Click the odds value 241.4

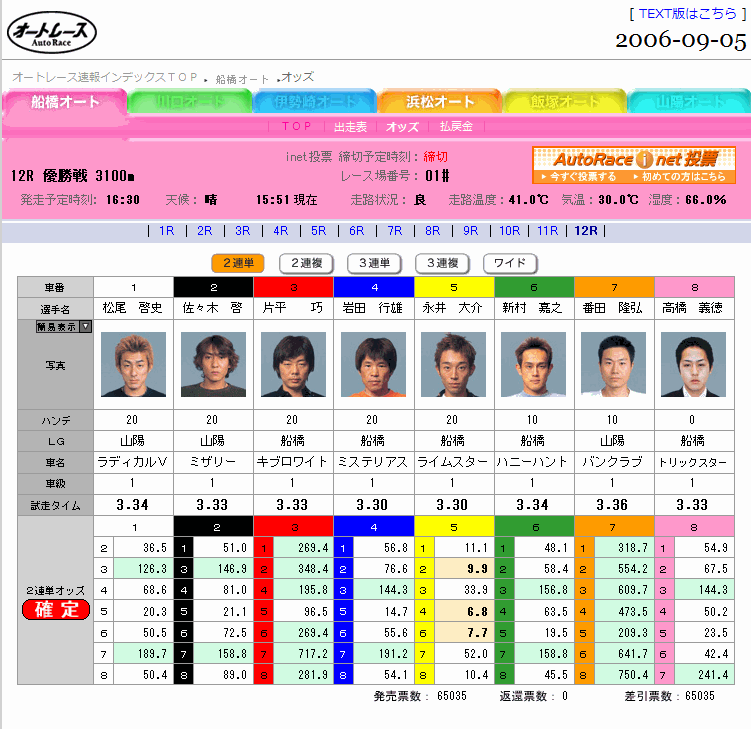713,675
